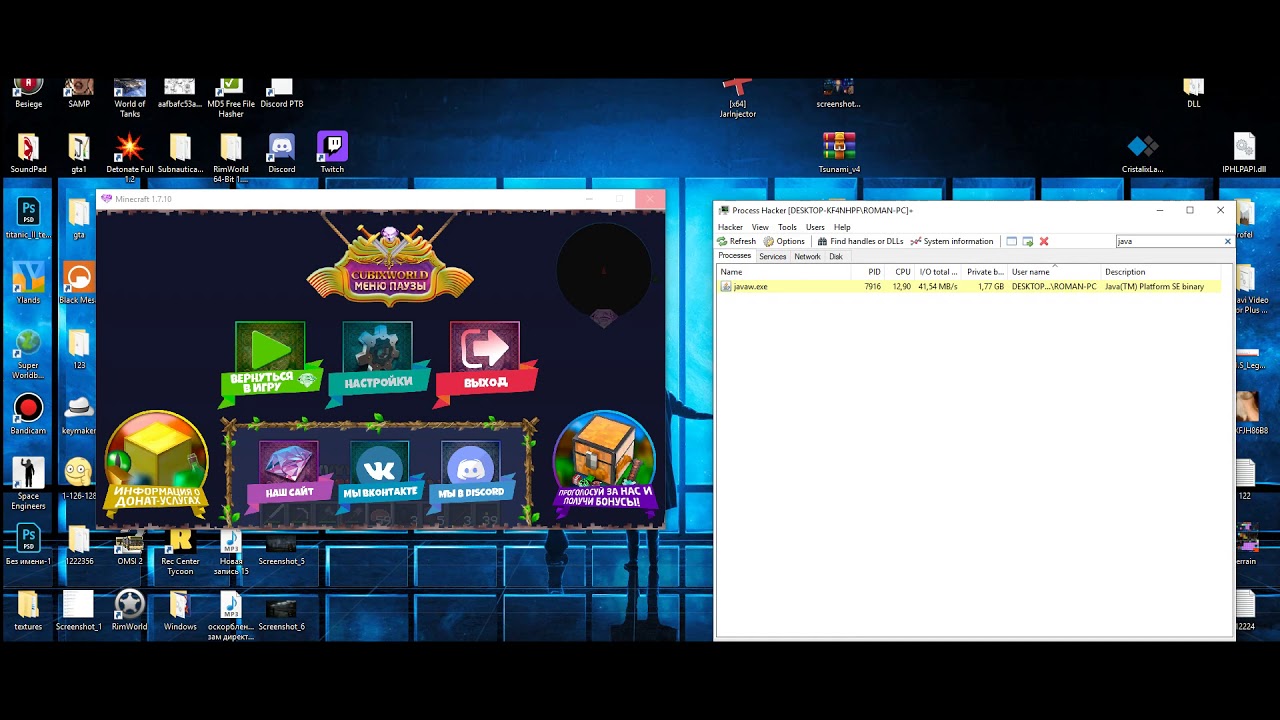The image size is (1280, 720).
Task: Open the Hacker menu
Action: click(x=730, y=227)
